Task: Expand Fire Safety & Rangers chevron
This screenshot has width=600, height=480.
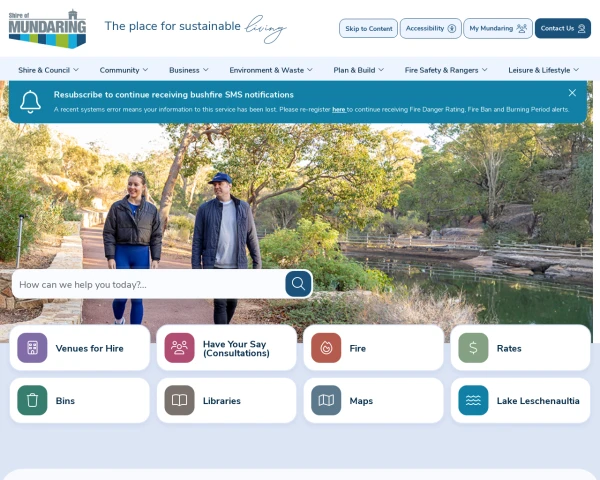Action: (484, 70)
